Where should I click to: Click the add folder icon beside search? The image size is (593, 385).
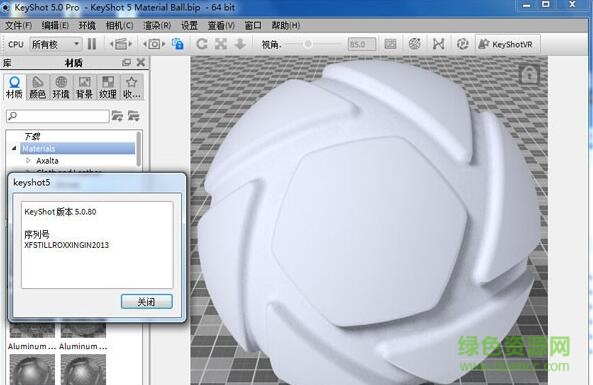(117, 116)
